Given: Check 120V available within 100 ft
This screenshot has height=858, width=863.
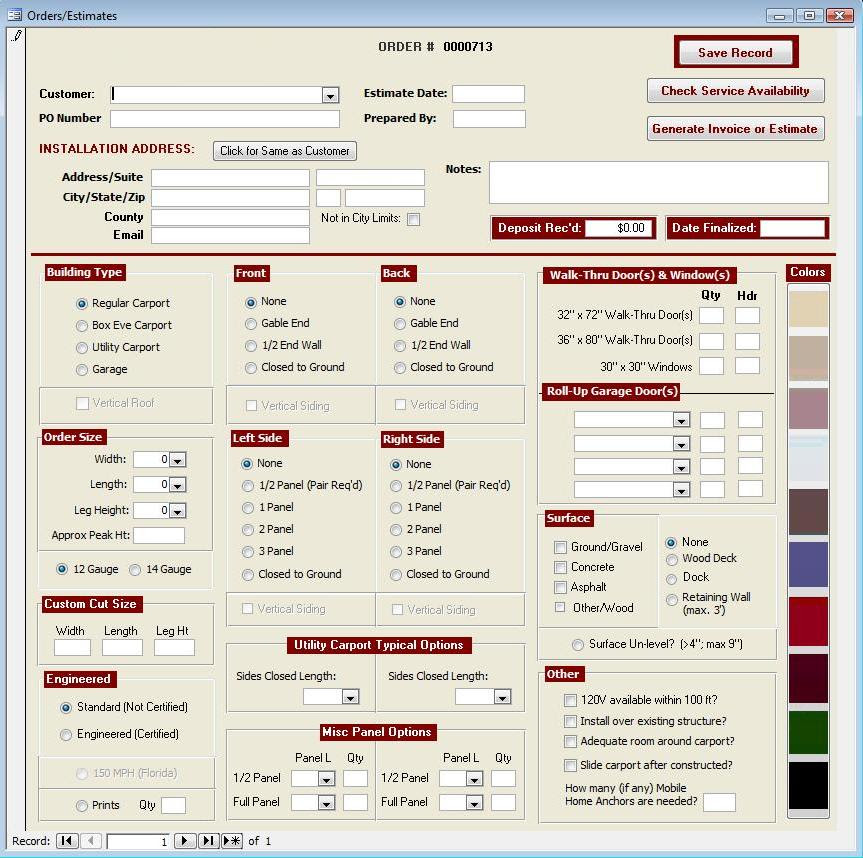Looking at the screenshot, I should (571, 701).
